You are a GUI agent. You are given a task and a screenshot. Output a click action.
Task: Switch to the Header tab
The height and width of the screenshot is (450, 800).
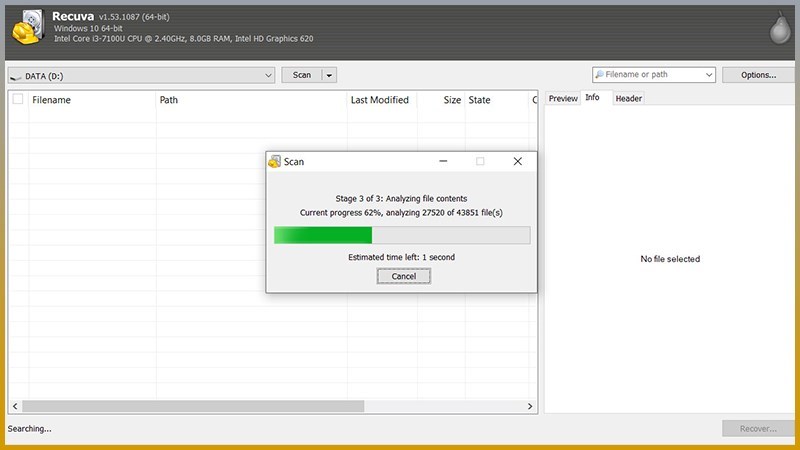tap(629, 98)
